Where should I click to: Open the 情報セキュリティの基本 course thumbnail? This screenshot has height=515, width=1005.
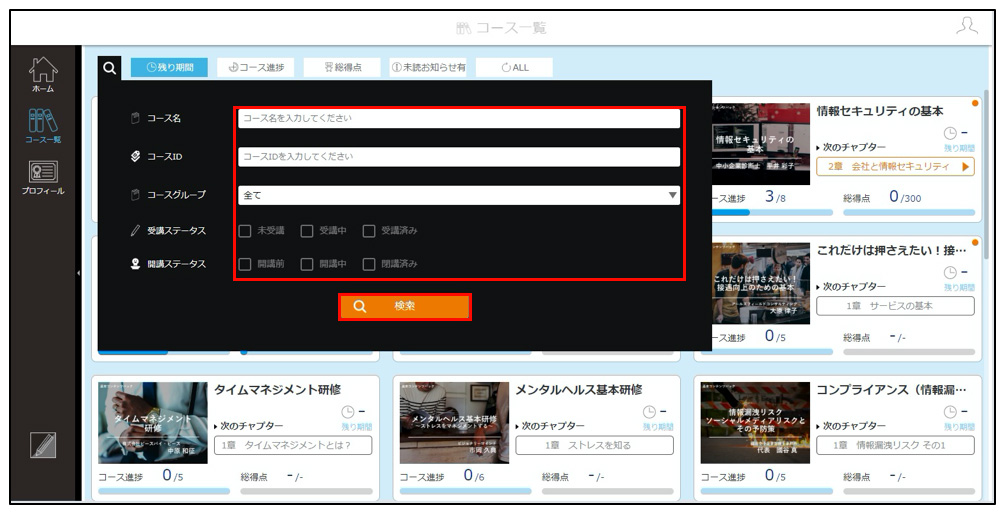[761, 144]
